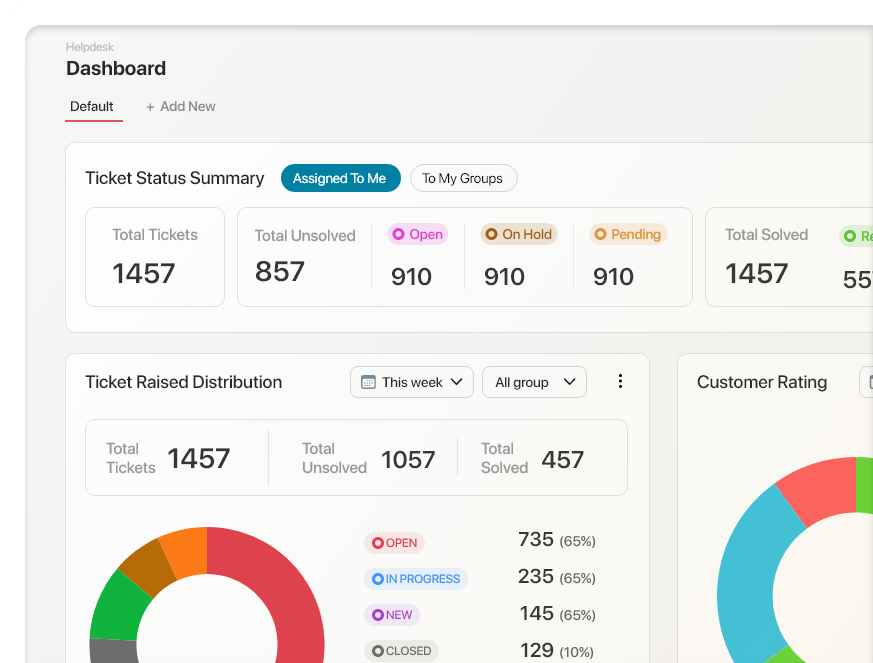The image size is (873, 663).
Task: Select the Assigned To Me filter
Action: click(x=341, y=178)
